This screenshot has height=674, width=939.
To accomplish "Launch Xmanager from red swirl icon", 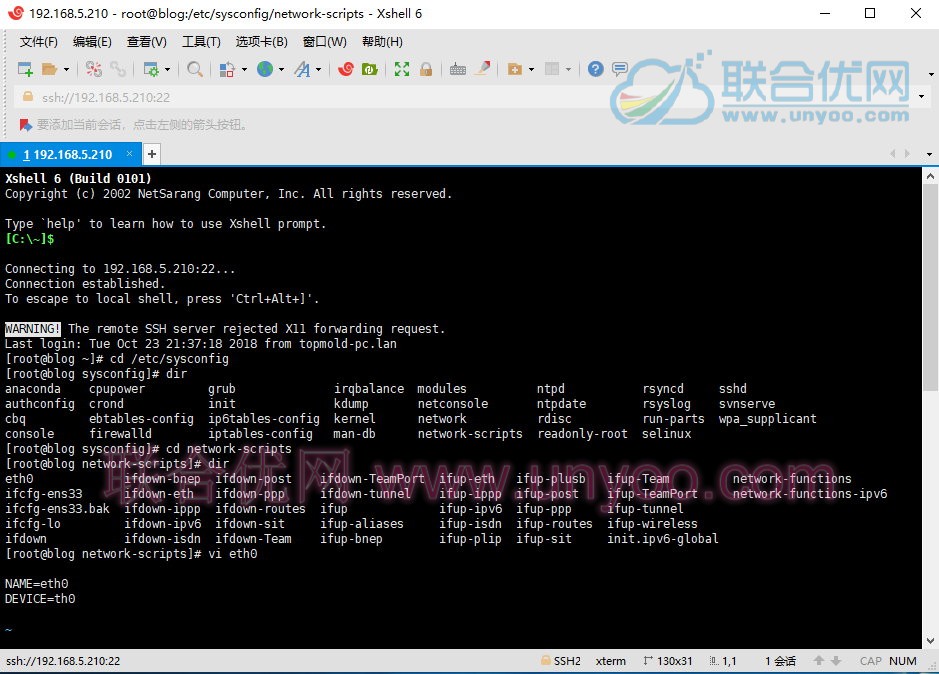I will click(346, 69).
